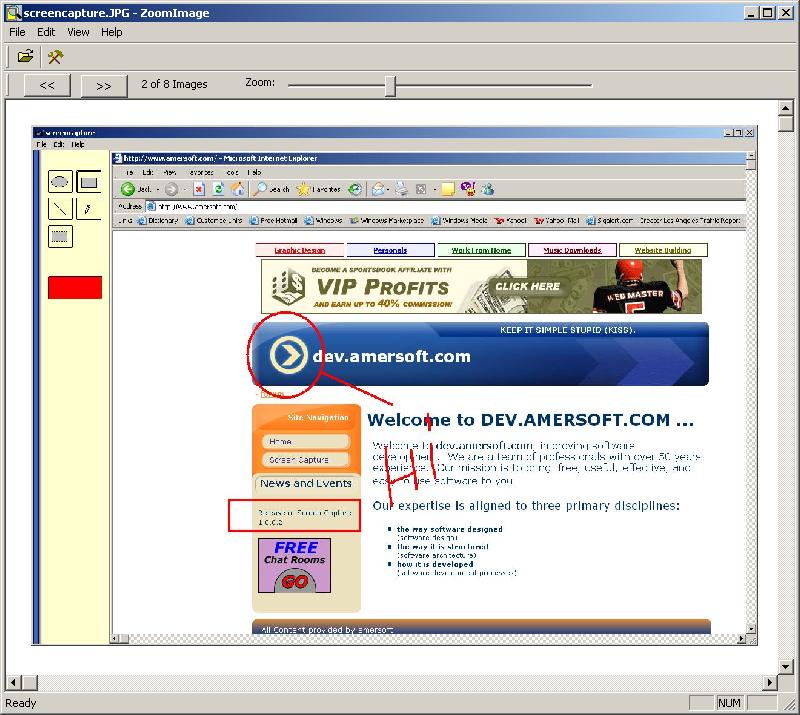
Task: Click the open folder toolbar icon
Action: tap(25, 56)
